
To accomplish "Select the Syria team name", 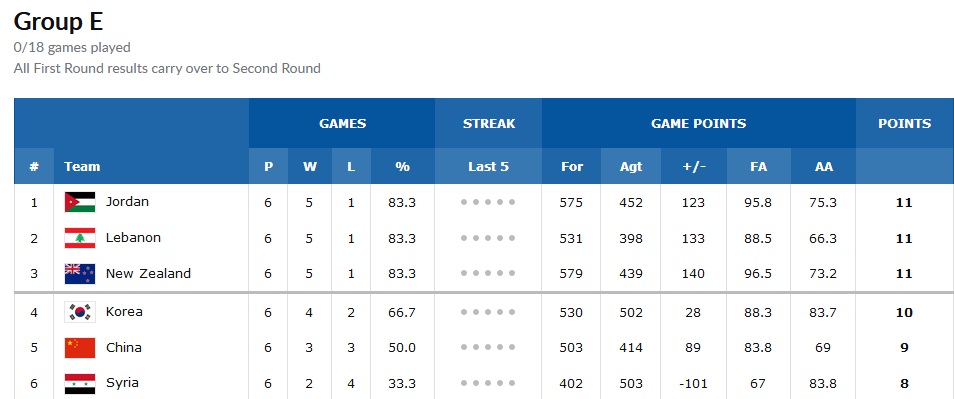I will [x=122, y=383].
